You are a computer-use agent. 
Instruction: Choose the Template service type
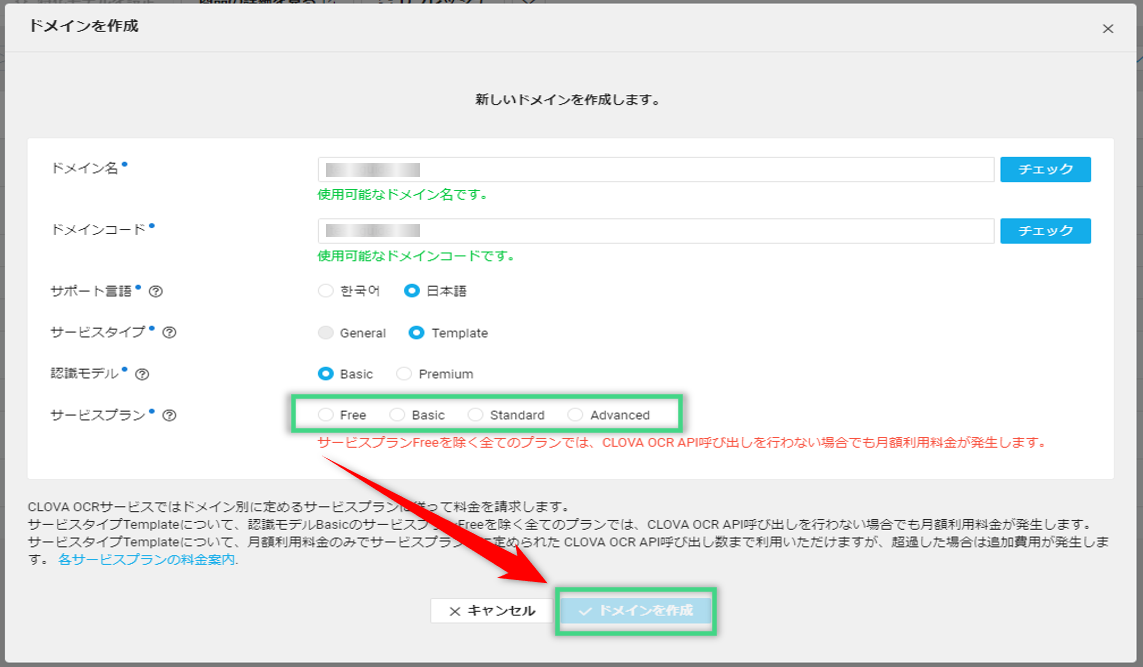(x=417, y=333)
